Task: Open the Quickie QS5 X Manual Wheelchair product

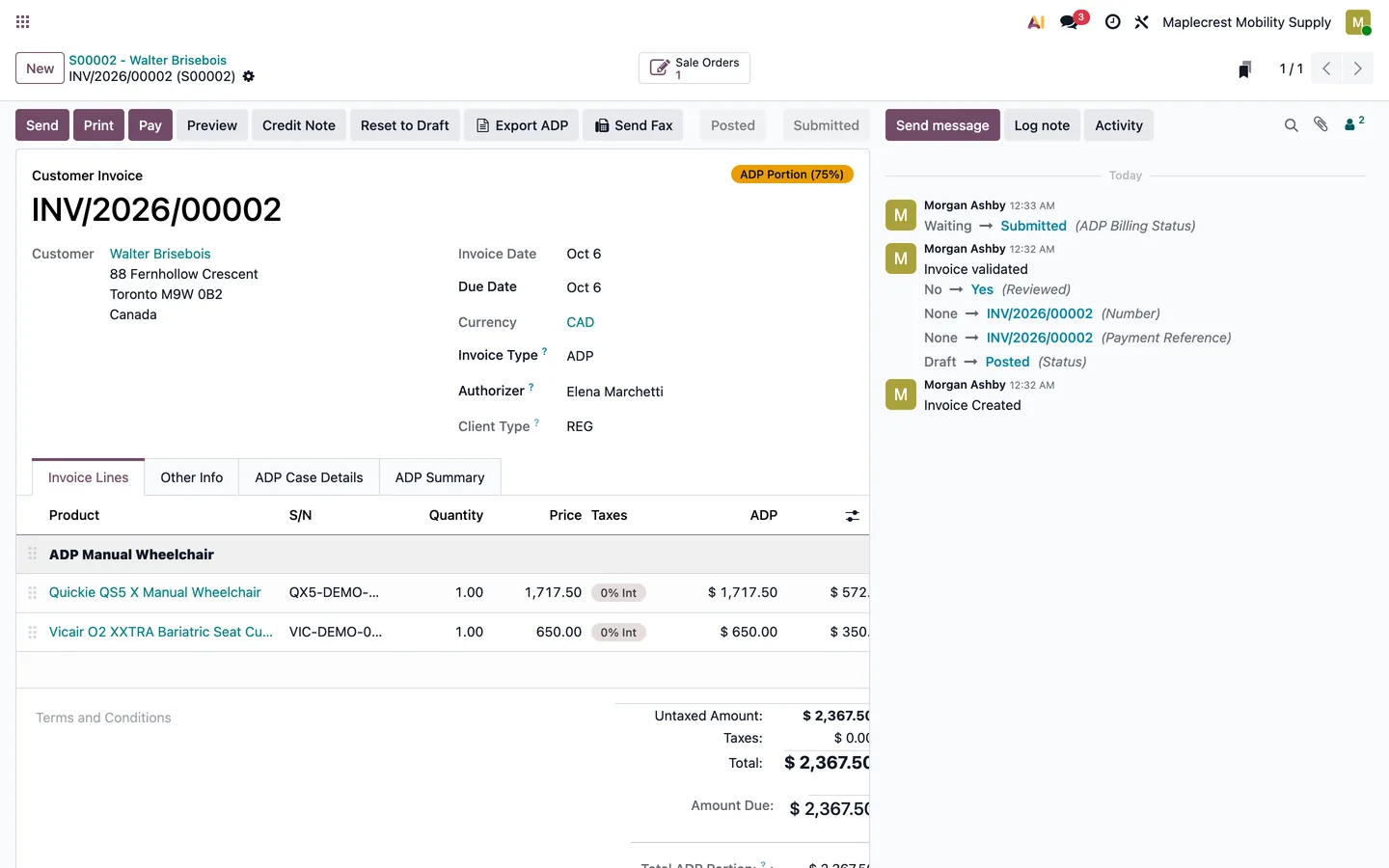Action: click(x=155, y=592)
